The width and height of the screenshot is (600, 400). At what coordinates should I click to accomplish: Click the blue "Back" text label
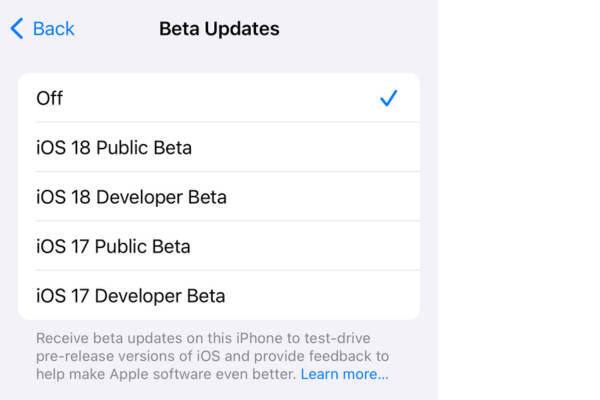54,29
